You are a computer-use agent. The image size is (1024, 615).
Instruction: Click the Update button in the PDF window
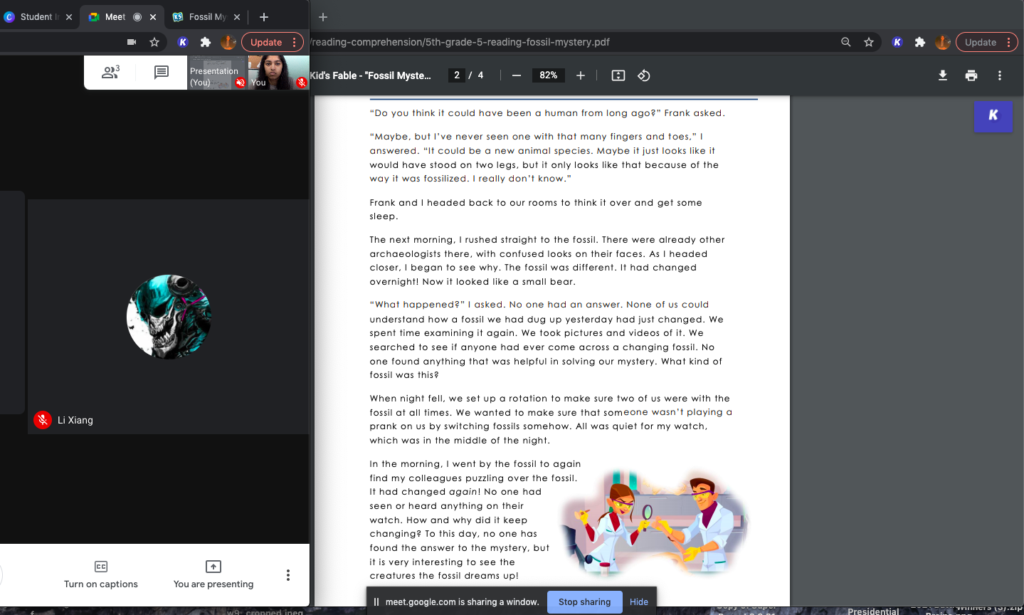980,42
